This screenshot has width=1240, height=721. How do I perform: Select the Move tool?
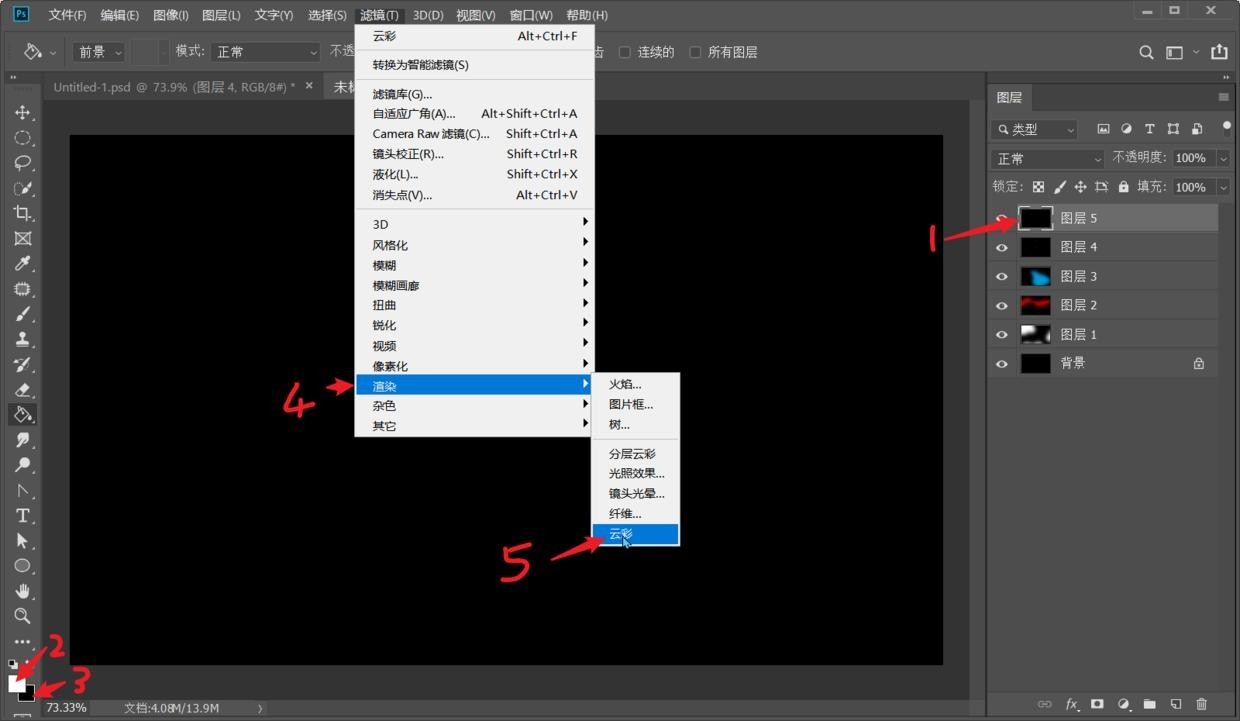(22, 113)
